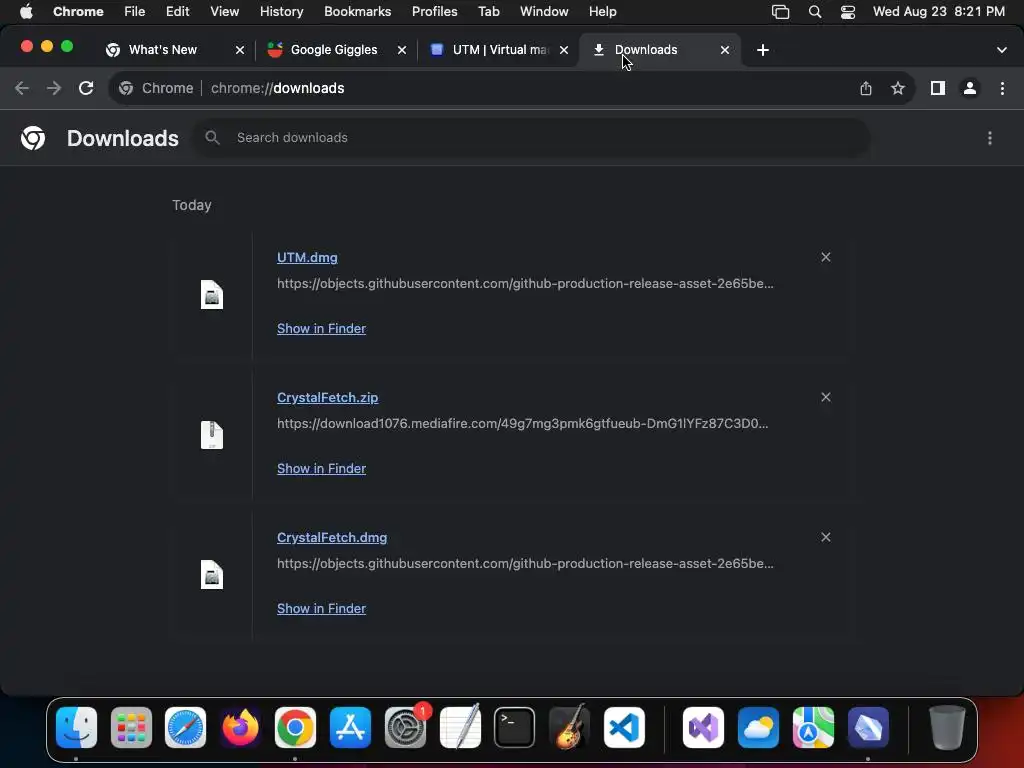This screenshot has width=1024, height=768.
Task: Launch Visual Studio Code from the Dock
Action: click(x=624, y=727)
